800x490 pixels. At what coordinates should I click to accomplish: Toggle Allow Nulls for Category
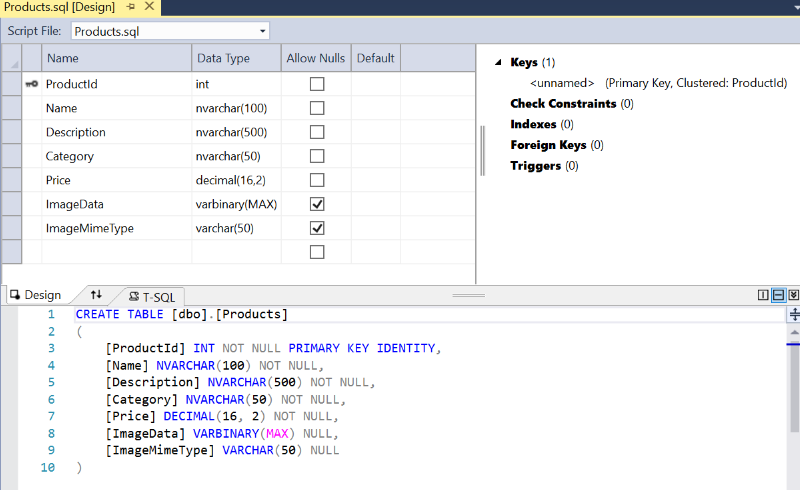317,156
